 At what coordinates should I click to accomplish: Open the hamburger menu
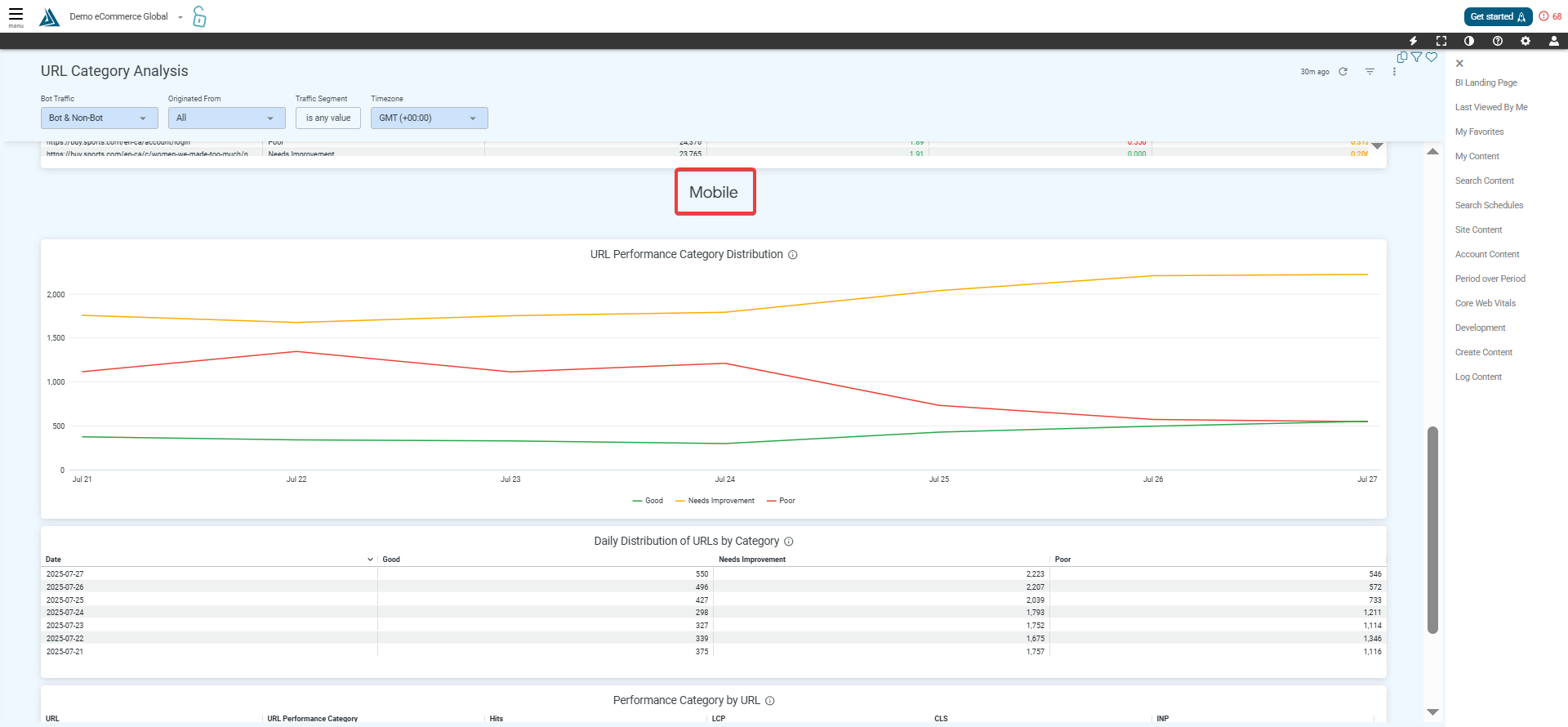click(x=16, y=16)
